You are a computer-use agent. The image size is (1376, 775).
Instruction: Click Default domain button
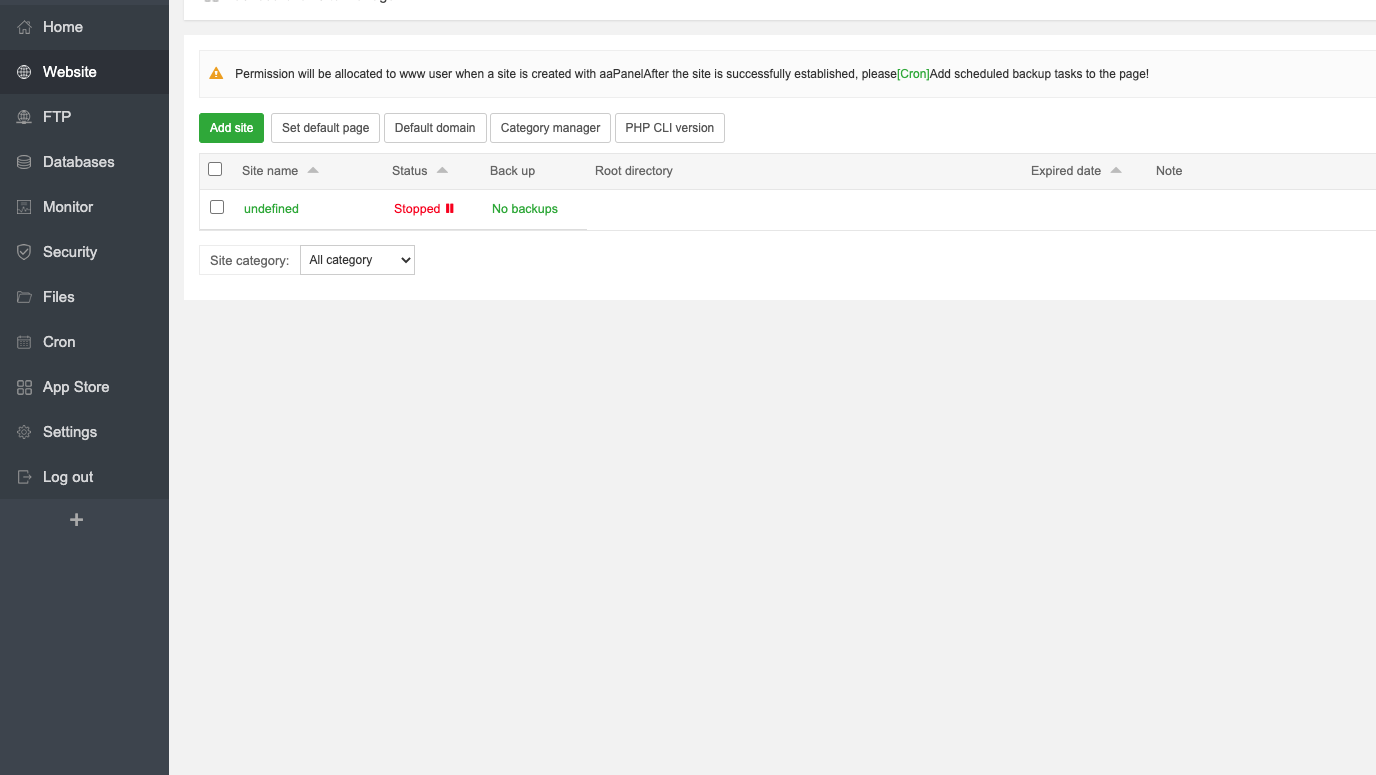pyautogui.click(x=435, y=128)
